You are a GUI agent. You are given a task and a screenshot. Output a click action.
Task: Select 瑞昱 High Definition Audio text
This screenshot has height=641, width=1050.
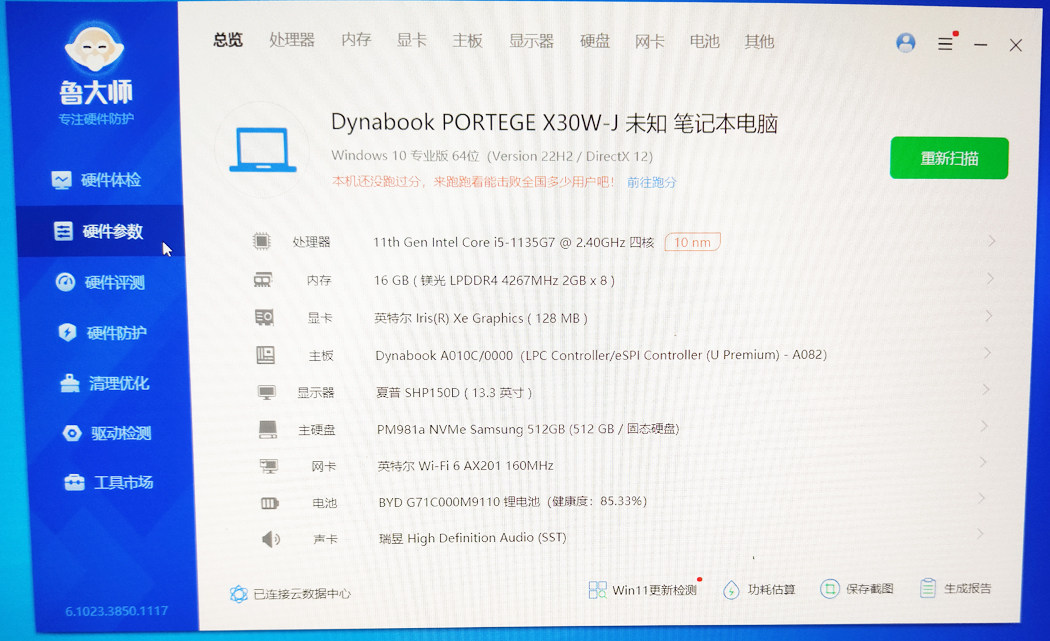[473, 538]
